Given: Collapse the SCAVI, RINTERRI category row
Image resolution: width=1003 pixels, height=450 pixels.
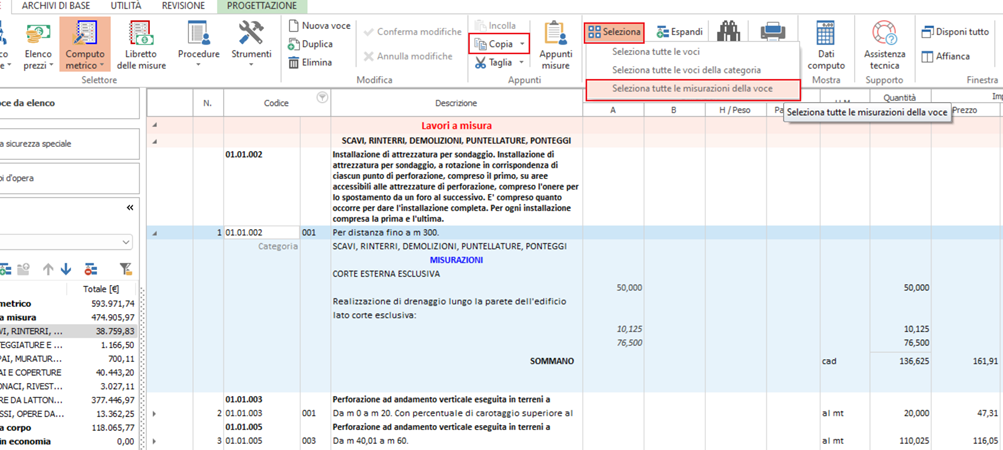Looking at the screenshot, I should pos(154,140).
